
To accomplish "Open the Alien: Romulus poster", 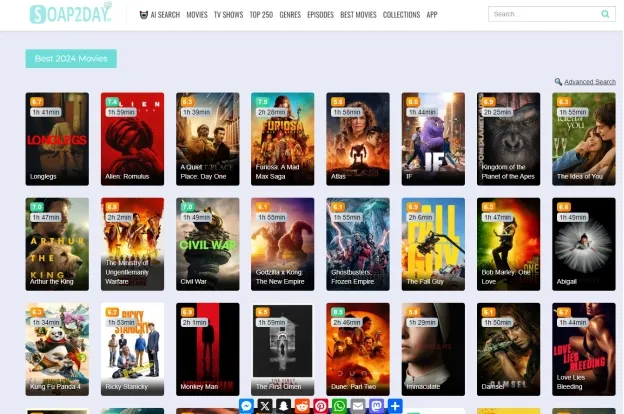I will tap(133, 139).
